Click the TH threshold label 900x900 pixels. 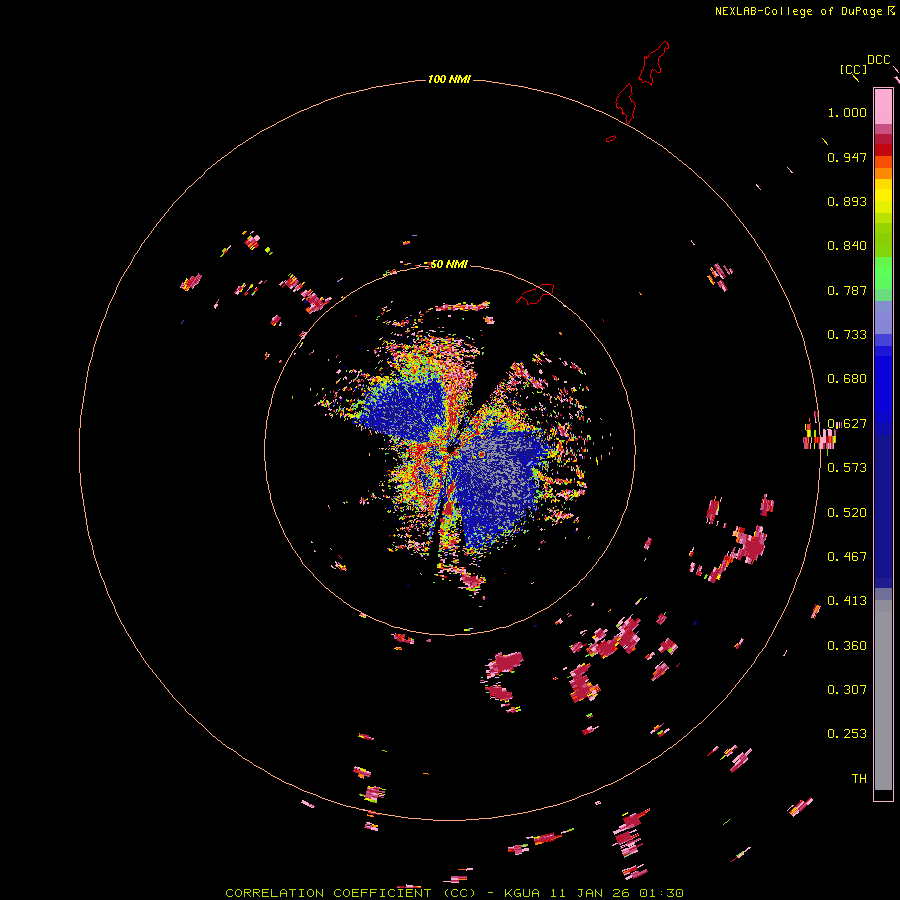[859, 779]
